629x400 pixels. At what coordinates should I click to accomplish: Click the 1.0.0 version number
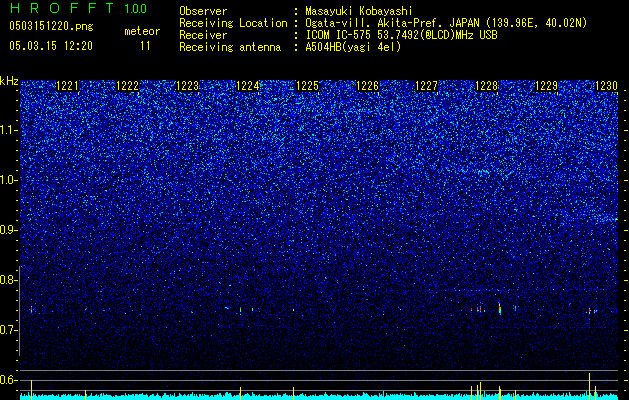click(x=135, y=8)
